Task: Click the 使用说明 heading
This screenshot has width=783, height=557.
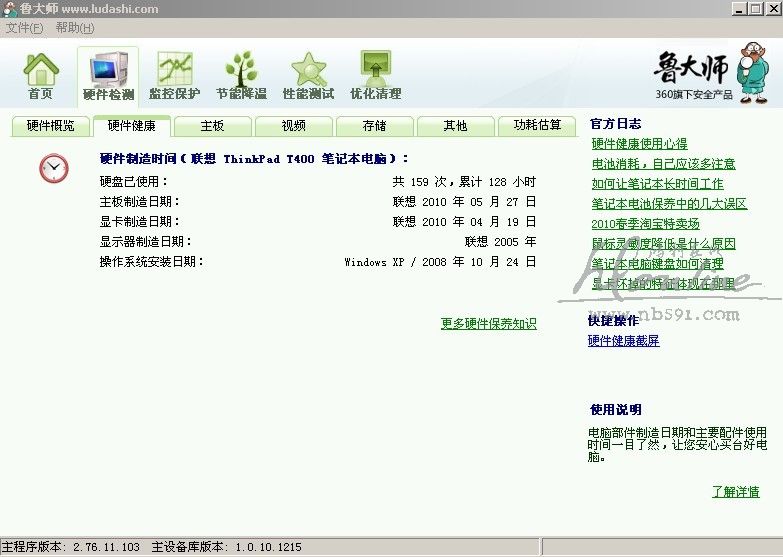Action: [615, 410]
